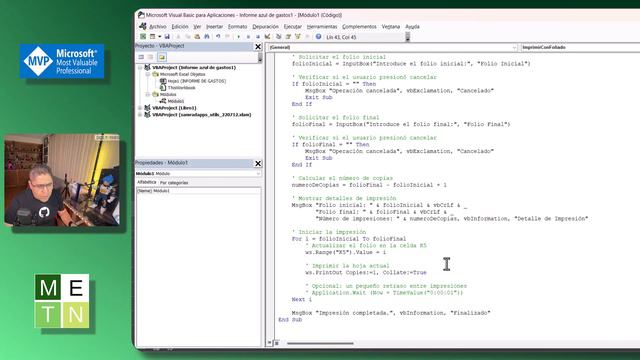Click the View Code icon in Project panel
640x360 pixels.
pos(141,57)
